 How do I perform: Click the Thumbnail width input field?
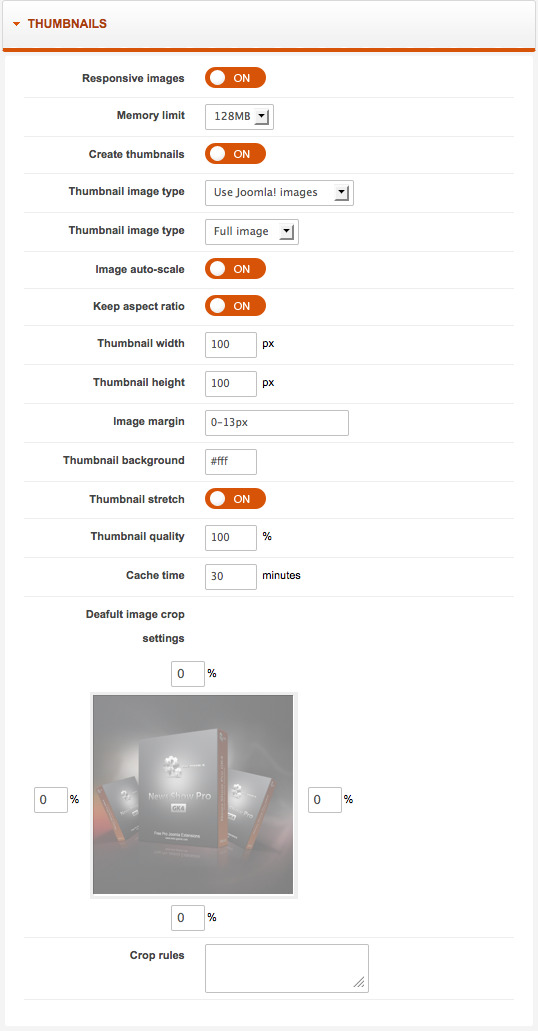click(x=231, y=345)
